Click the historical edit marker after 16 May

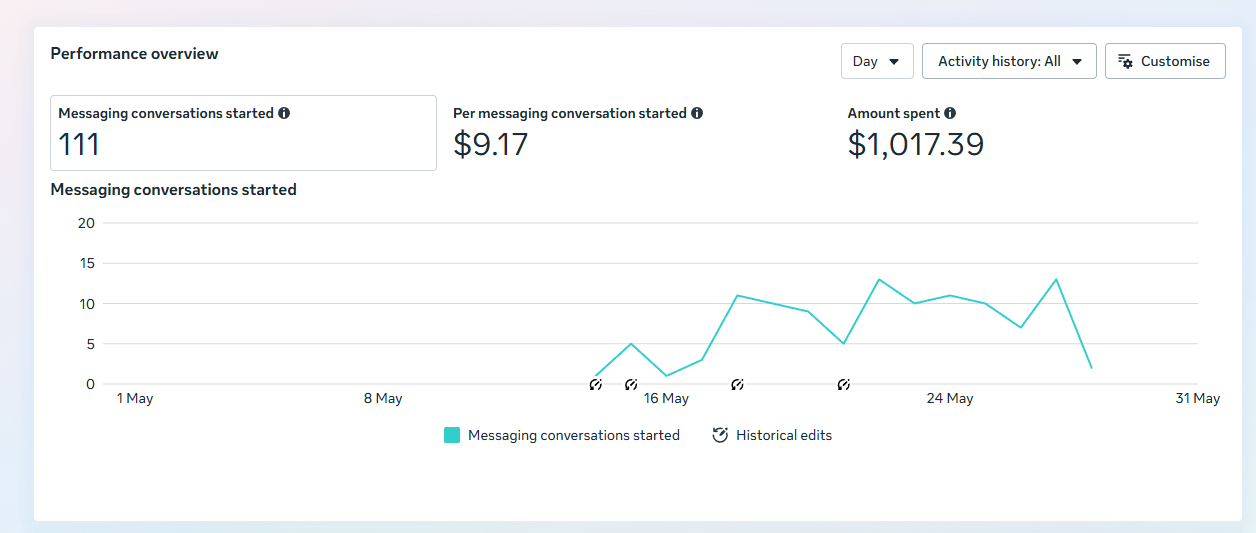pos(737,384)
